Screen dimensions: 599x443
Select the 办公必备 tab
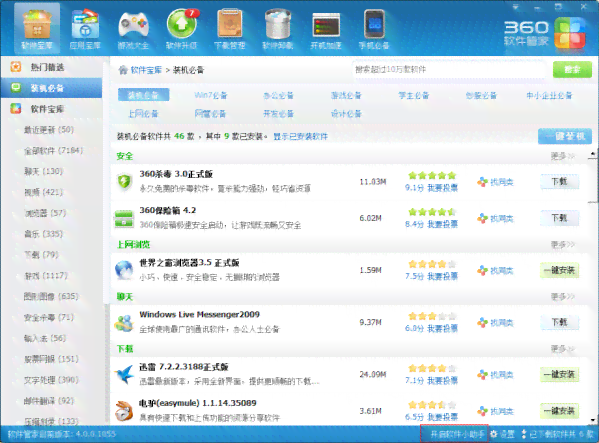coord(278,95)
